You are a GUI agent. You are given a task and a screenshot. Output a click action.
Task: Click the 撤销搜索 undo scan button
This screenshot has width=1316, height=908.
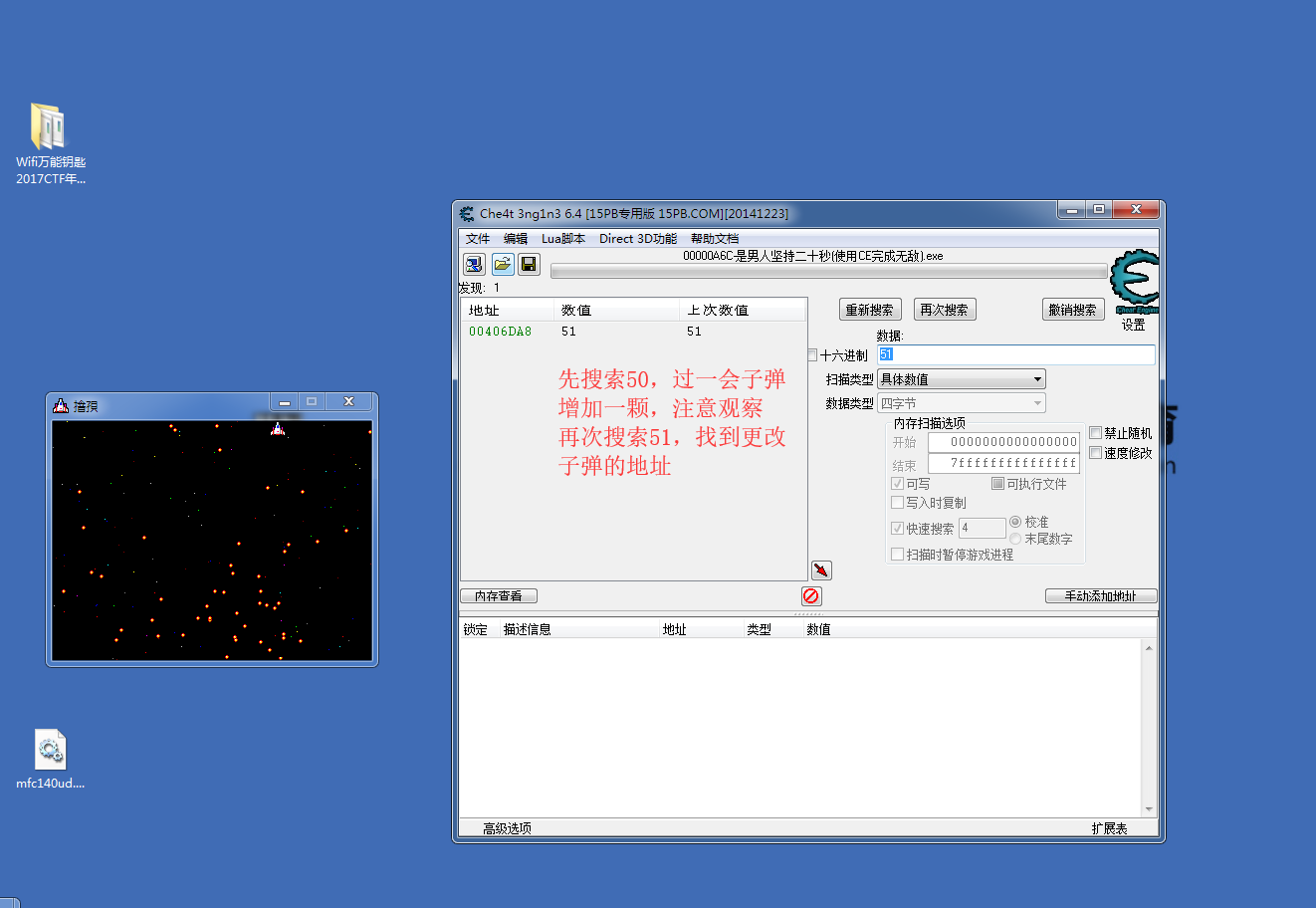tap(1073, 310)
